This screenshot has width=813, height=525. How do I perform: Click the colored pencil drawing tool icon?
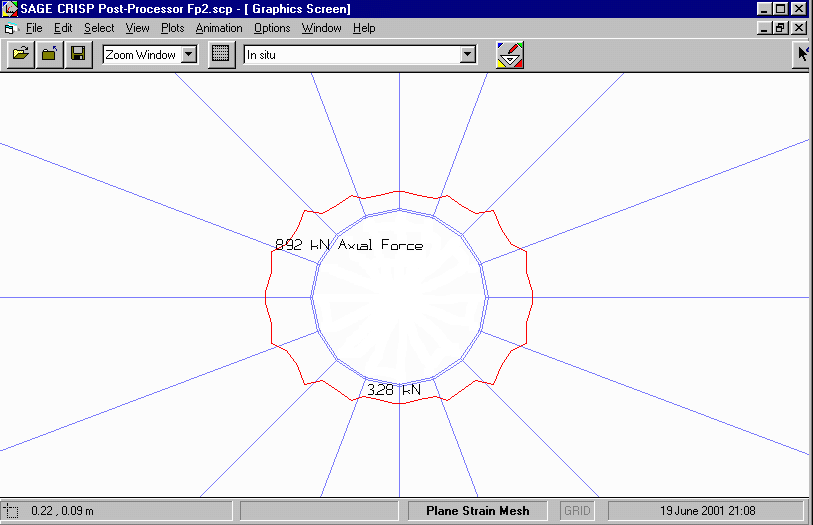point(510,55)
